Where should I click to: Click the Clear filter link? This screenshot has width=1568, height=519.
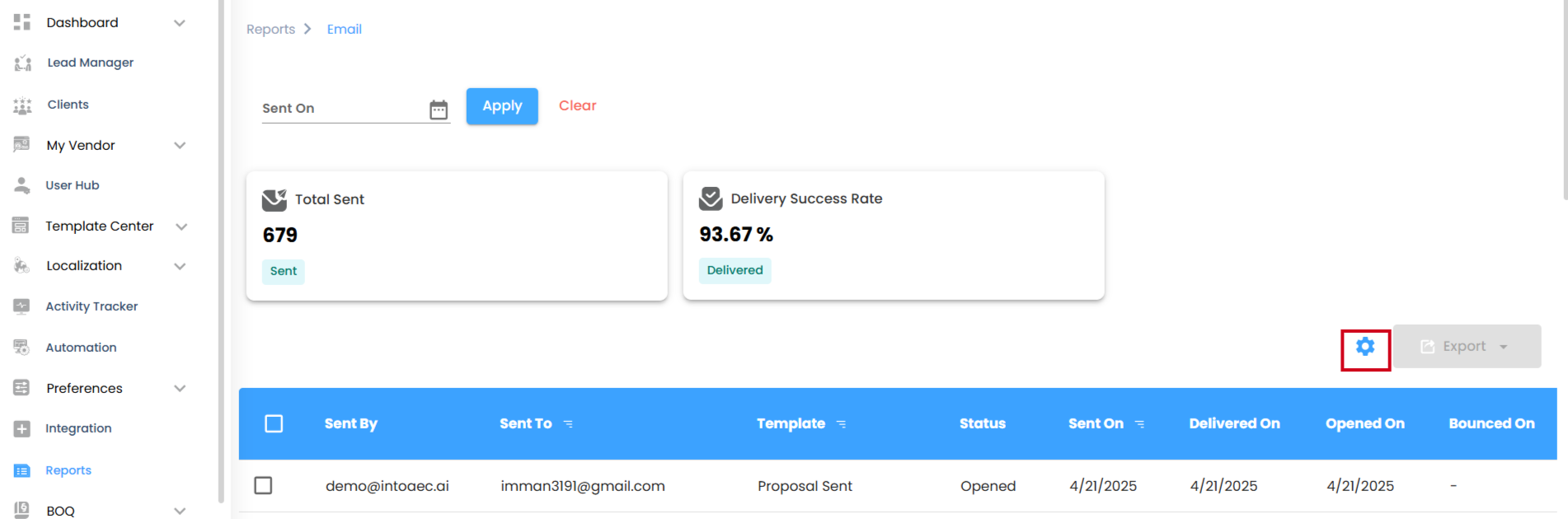(x=577, y=105)
